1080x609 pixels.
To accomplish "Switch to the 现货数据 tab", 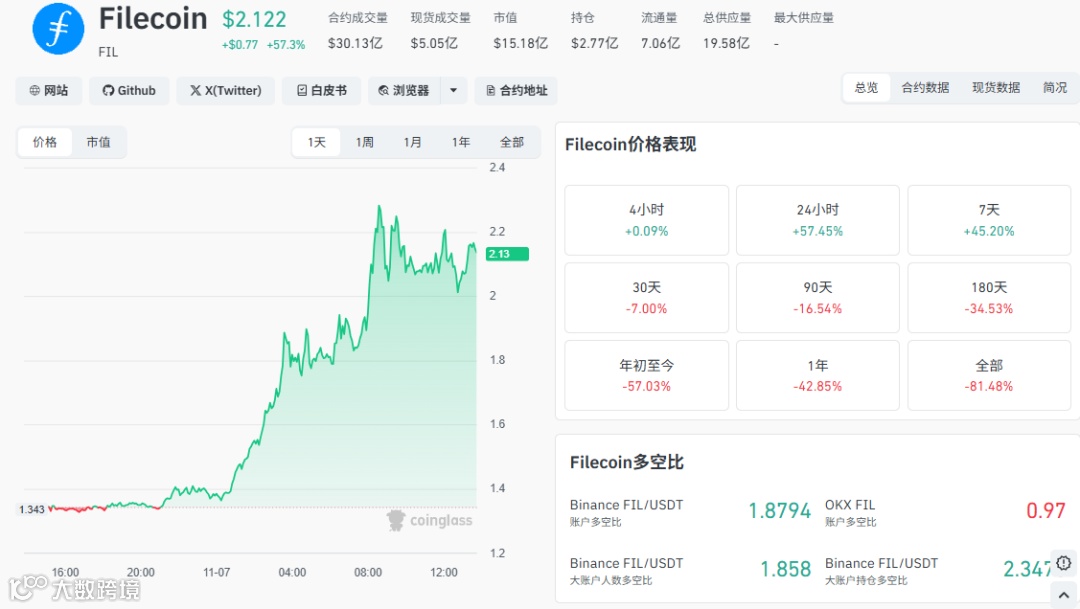I will pos(996,87).
